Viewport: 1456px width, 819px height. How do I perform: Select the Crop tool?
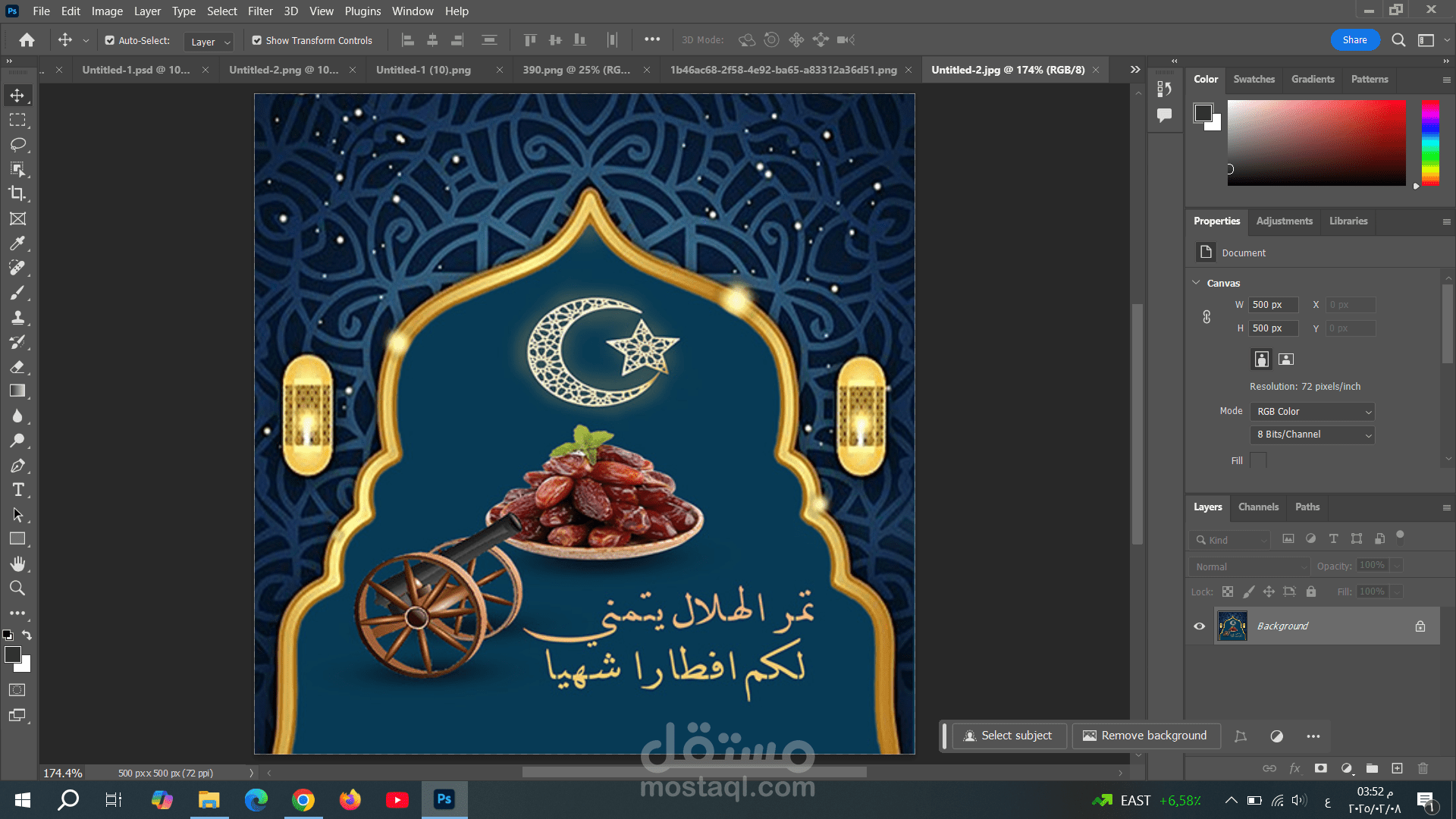17,193
